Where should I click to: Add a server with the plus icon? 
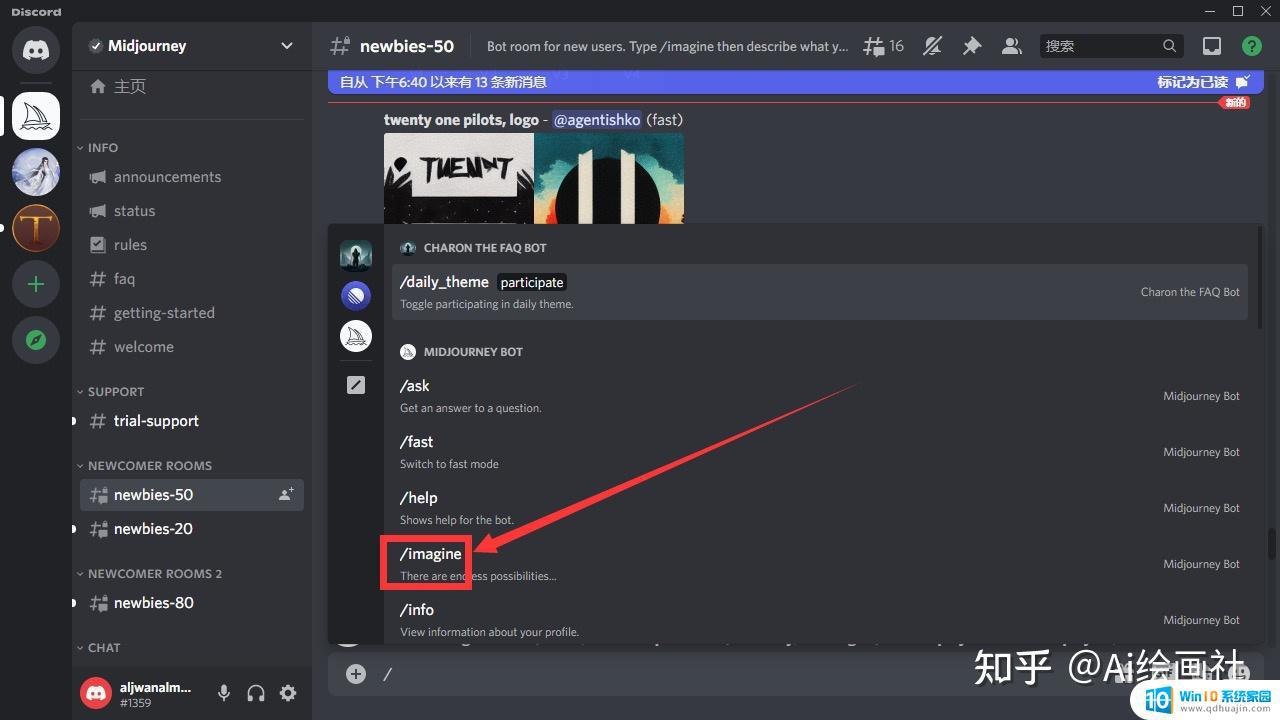(x=36, y=284)
